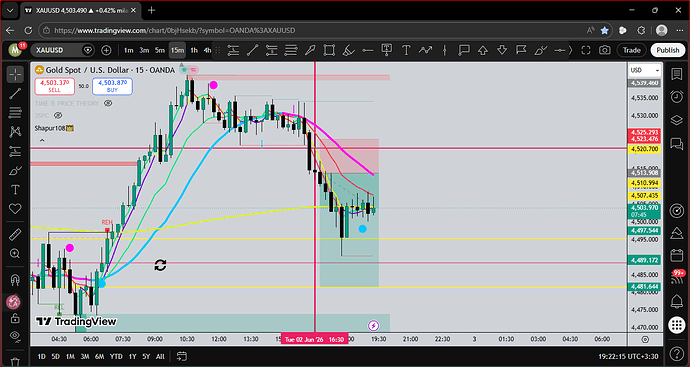Image resolution: width=690 pixels, height=367 pixels.
Task: Click the add symbol plus button
Action: click(106, 50)
